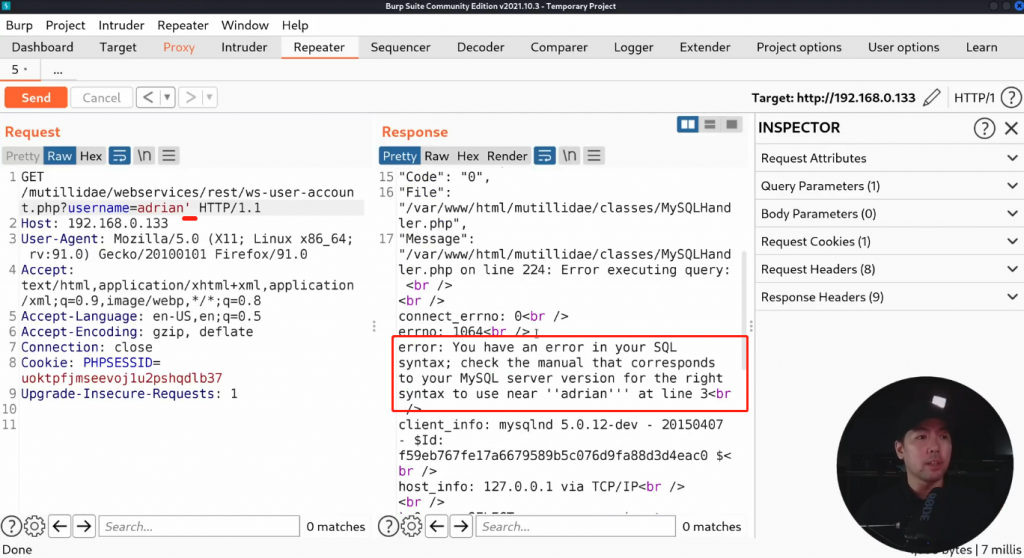This screenshot has width=1024, height=558.
Task: Switch response view to Render
Action: (x=507, y=156)
